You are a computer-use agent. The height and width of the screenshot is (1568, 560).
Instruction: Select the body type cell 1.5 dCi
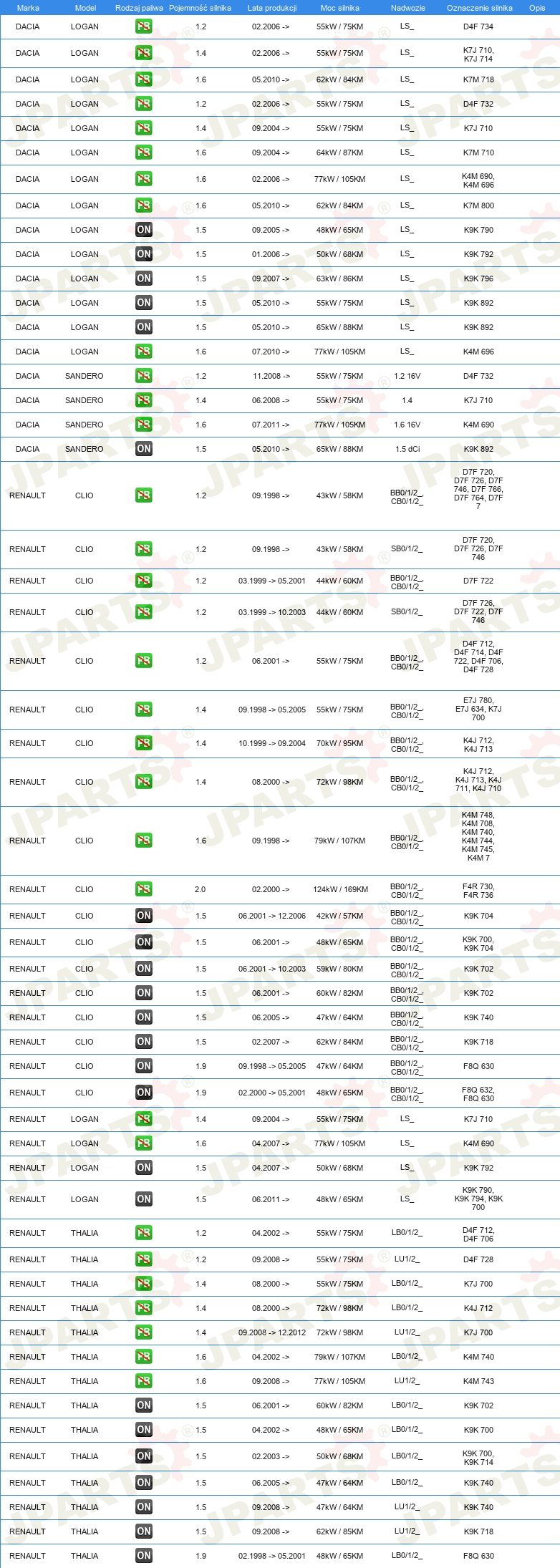[x=407, y=449]
